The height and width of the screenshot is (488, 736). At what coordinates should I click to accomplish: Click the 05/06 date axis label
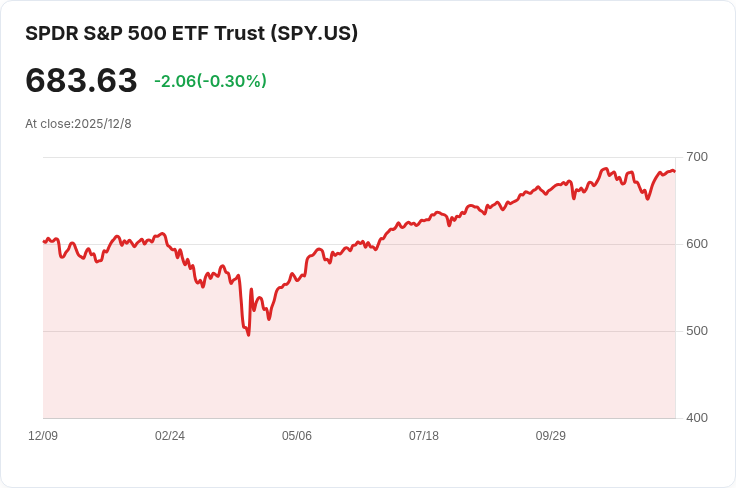[297, 436]
